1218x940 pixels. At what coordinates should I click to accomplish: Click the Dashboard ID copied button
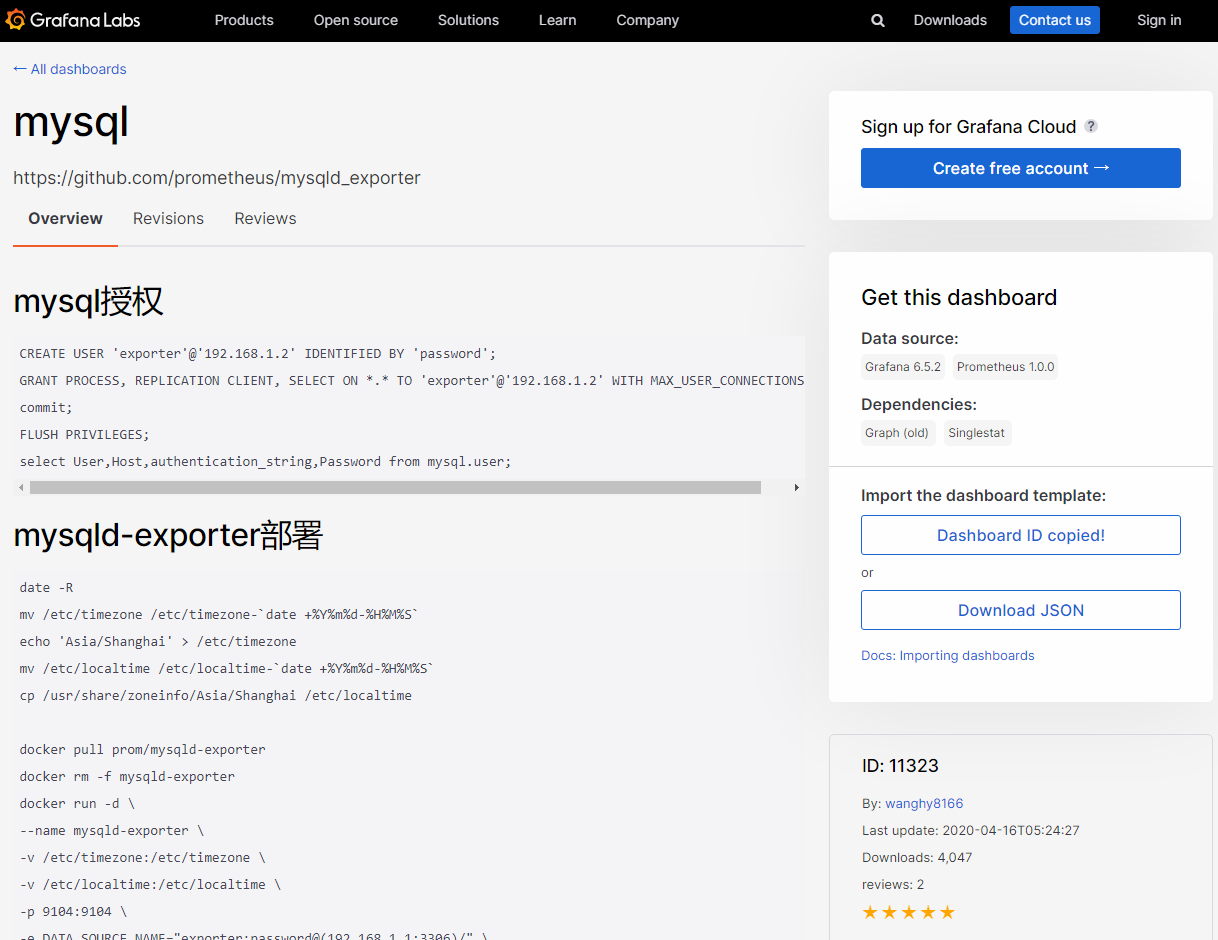click(1021, 535)
